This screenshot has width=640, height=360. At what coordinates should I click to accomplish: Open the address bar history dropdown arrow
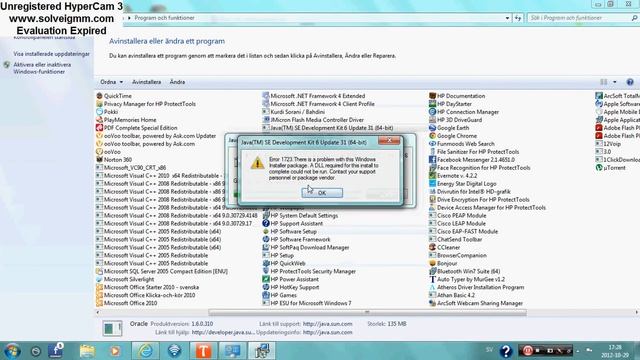[x=507, y=18]
